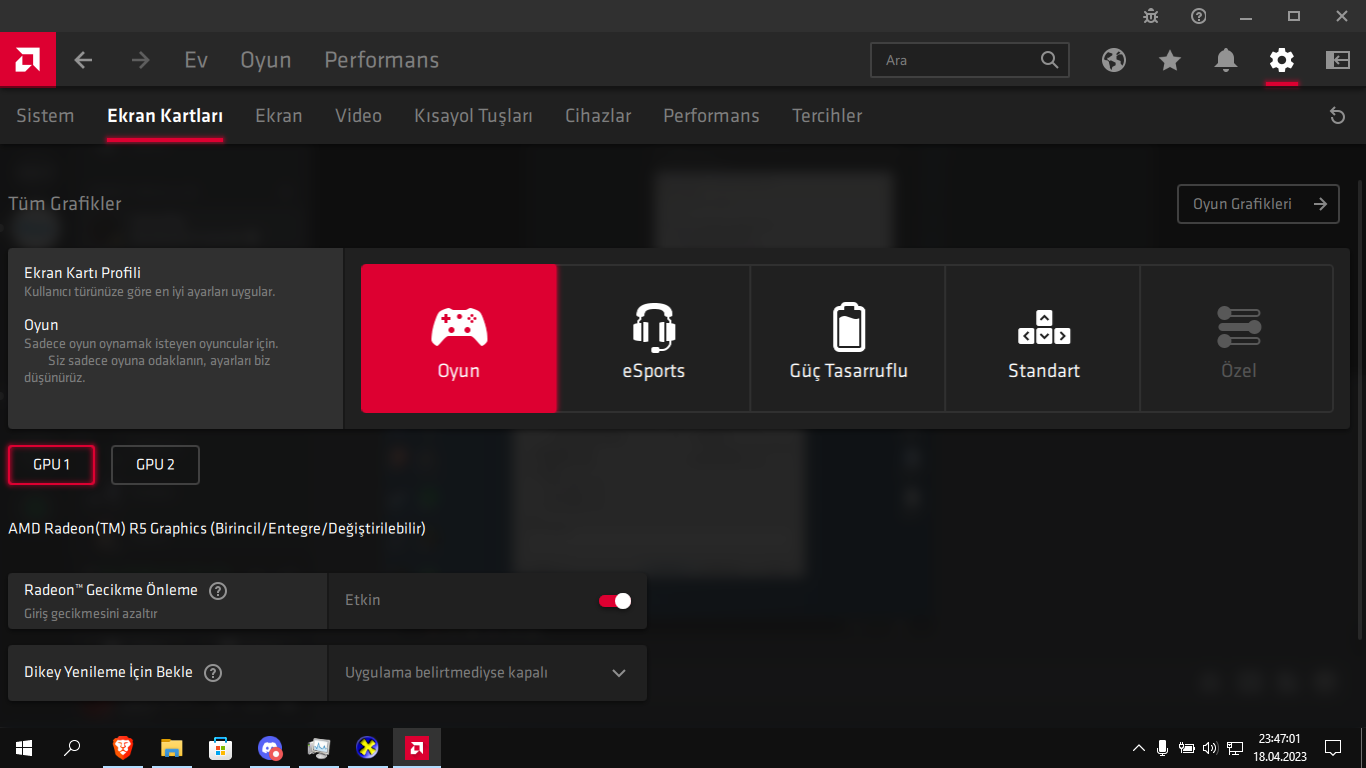The image size is (1366, 768).
Task: Open the web browser globe icon
Action: 1114,60
